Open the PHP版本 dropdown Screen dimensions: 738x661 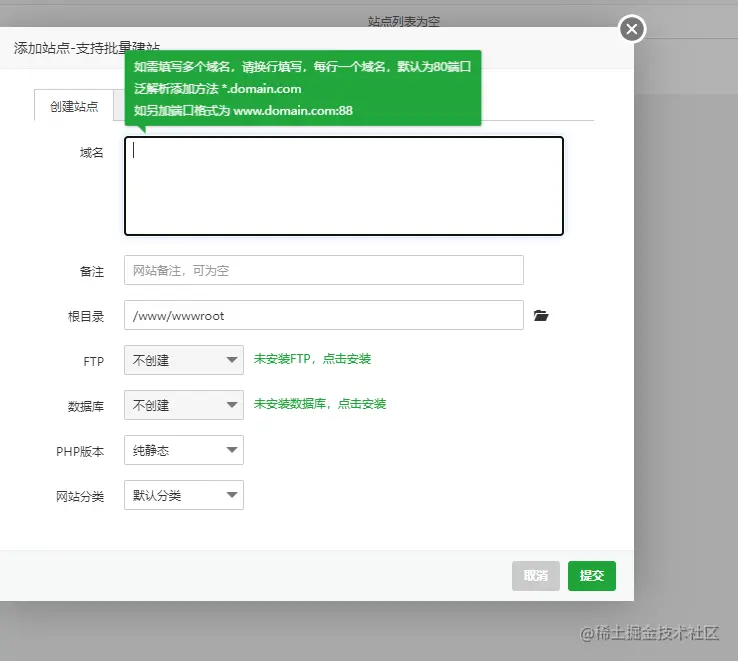click(x=184, y=450)
